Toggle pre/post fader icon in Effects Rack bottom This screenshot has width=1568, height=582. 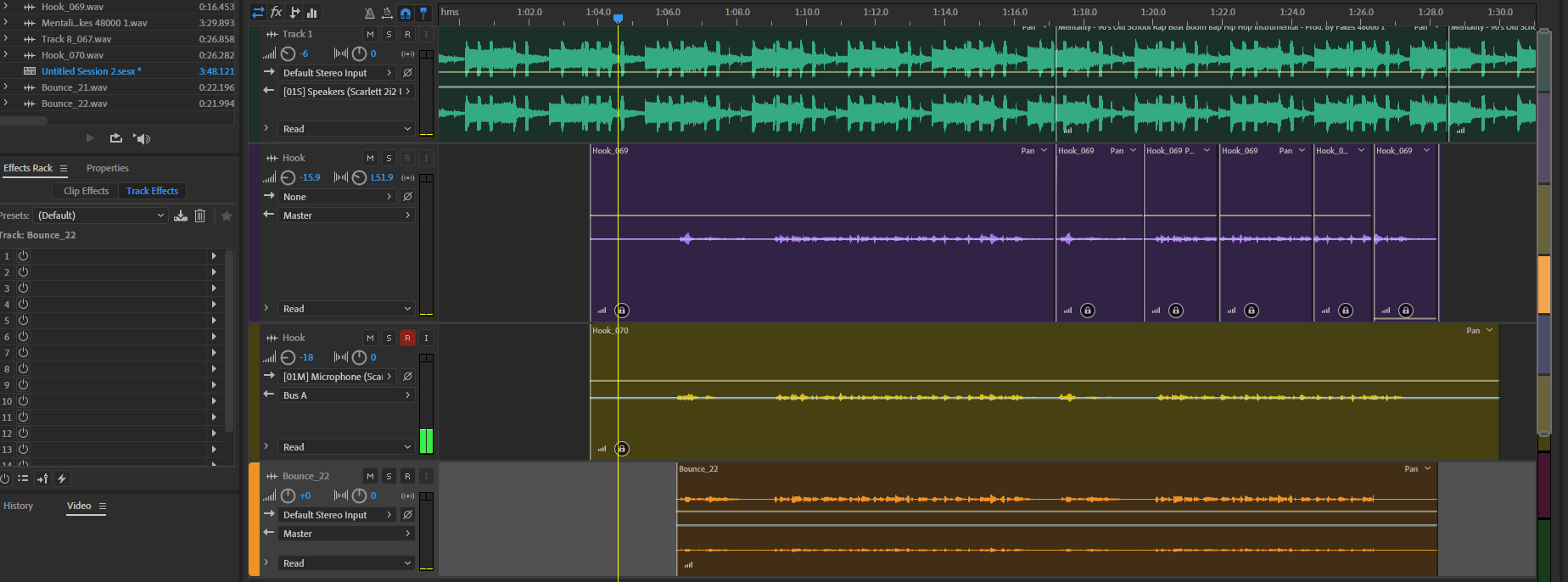(42, 478)
